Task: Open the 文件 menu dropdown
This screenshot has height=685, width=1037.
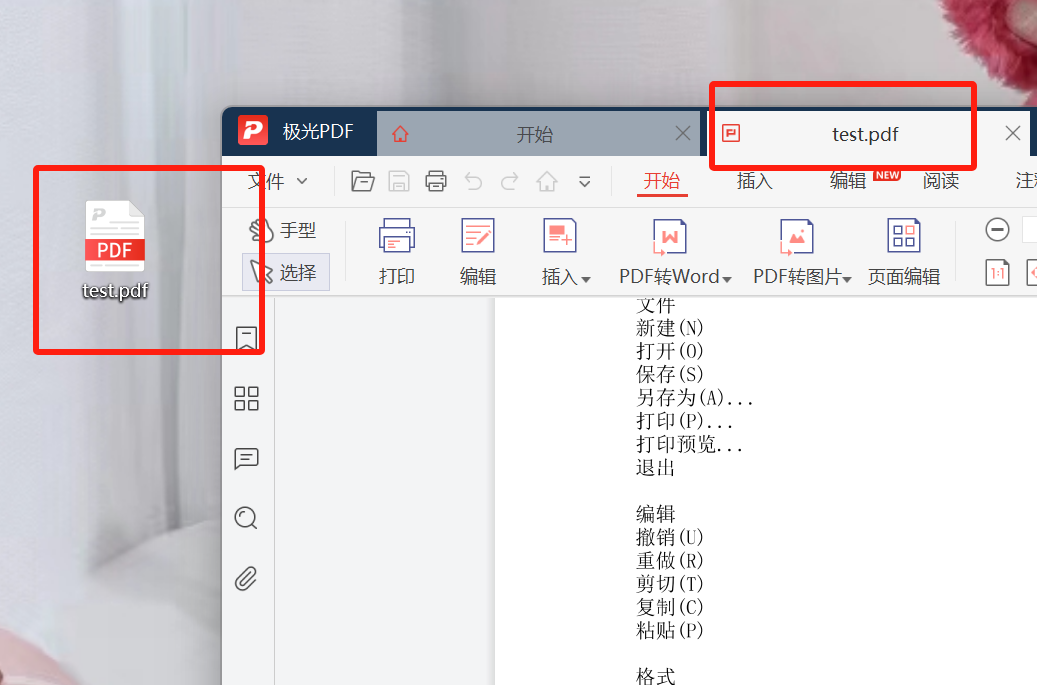Action: 278,181
